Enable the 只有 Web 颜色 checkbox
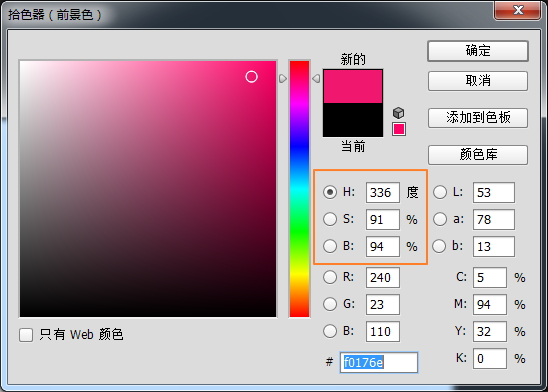The width and height of the screenshot is (548, 392). coord(26,335)
